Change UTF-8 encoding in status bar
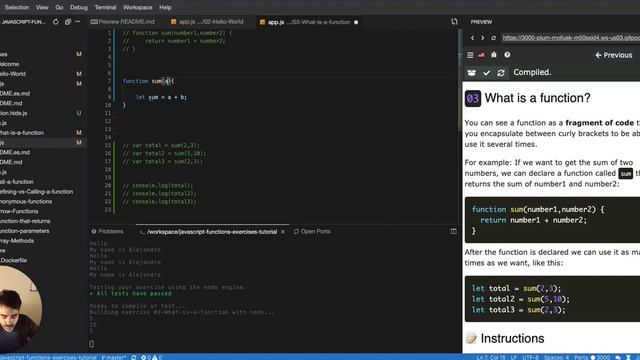 [x=531, y=357]
